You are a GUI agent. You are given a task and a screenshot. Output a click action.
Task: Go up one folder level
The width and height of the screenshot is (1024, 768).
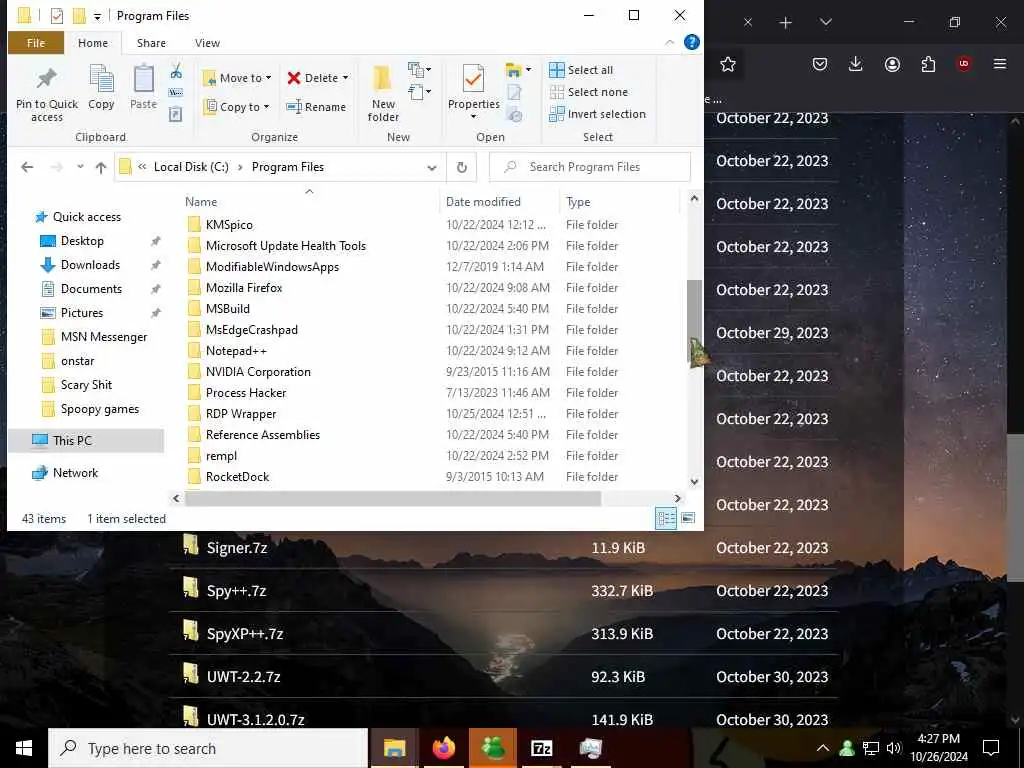[x=101, y=167]
